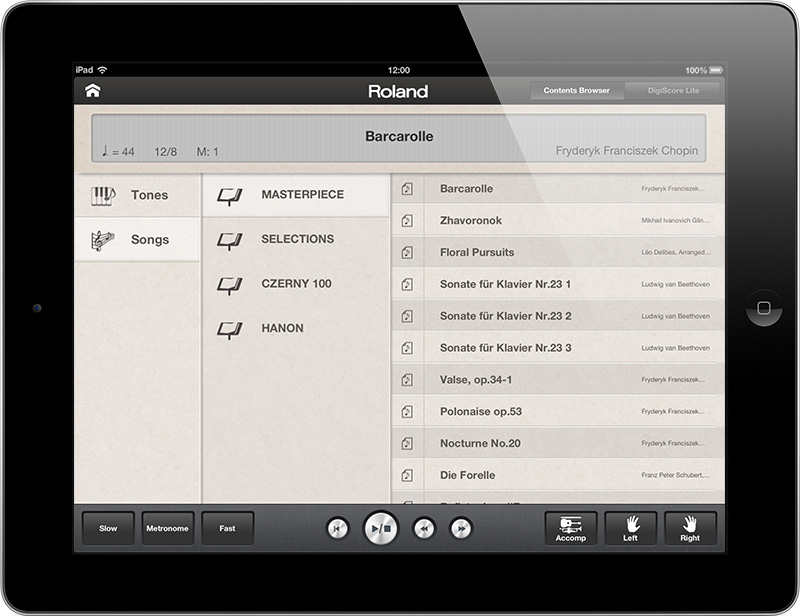Select the song "Die Forelle"
Viewport: 800px width, 616px height.
558,475
